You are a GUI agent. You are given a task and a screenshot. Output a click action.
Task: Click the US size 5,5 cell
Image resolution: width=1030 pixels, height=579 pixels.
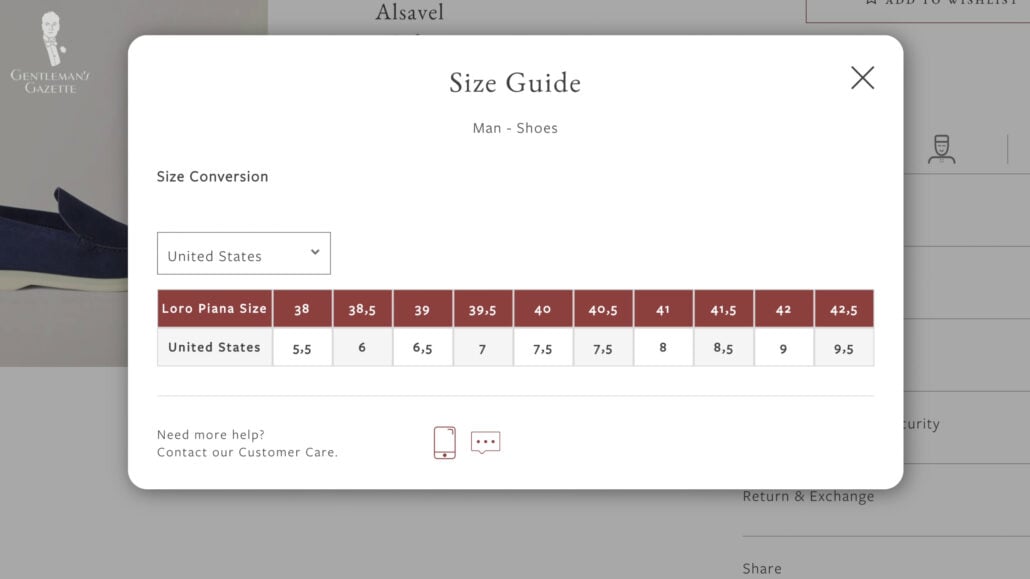[x=302, y=348]
